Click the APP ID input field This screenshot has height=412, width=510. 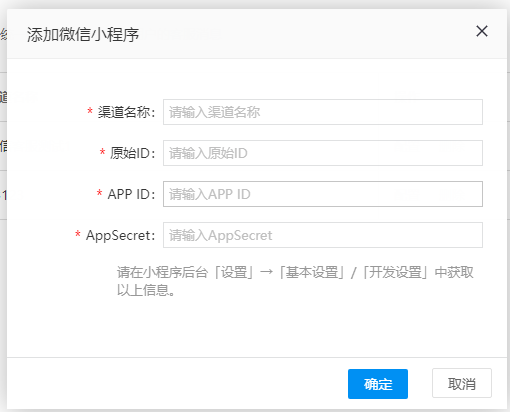pos(323,194)
